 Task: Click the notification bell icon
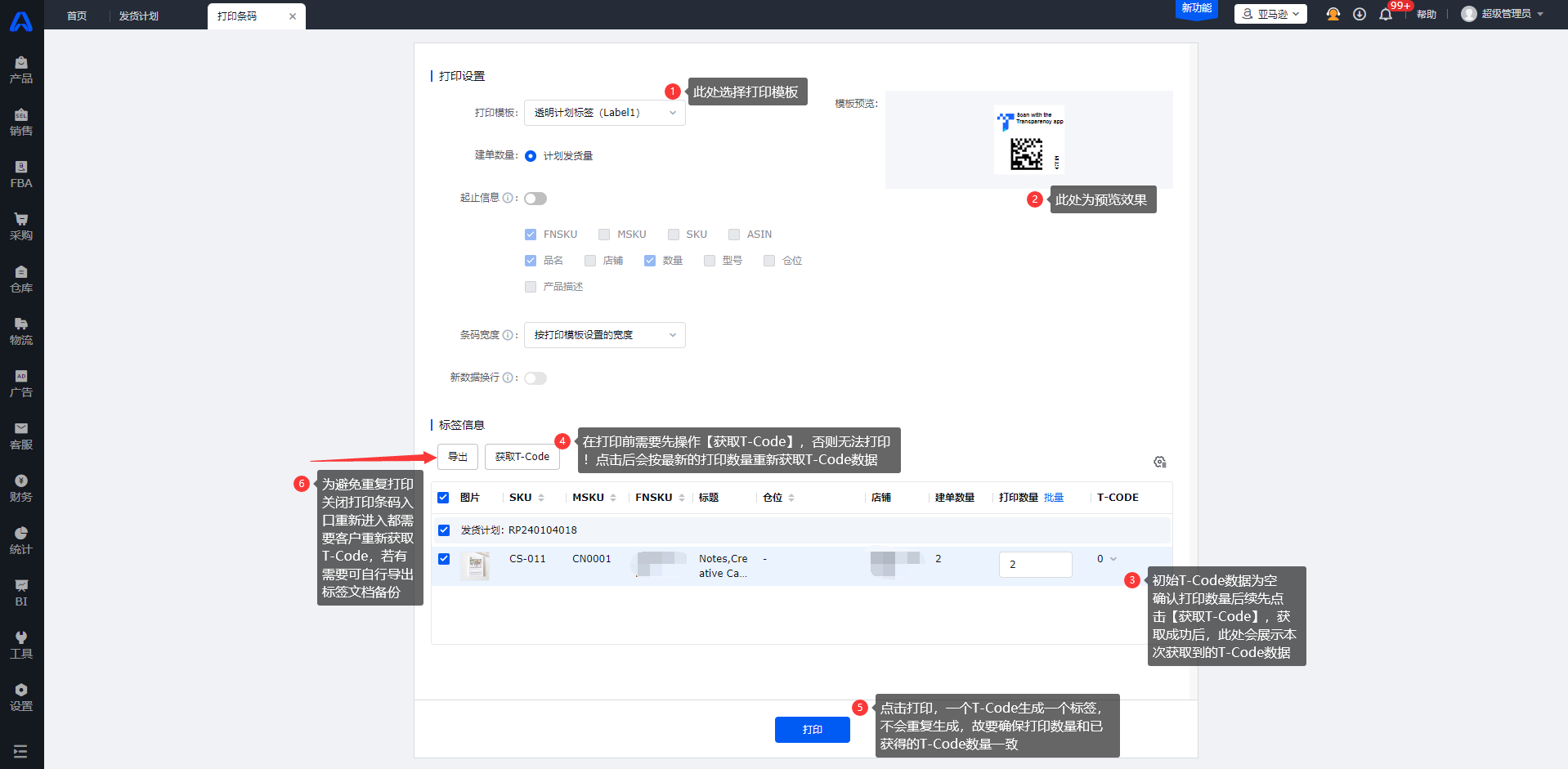click(1386, 15)
